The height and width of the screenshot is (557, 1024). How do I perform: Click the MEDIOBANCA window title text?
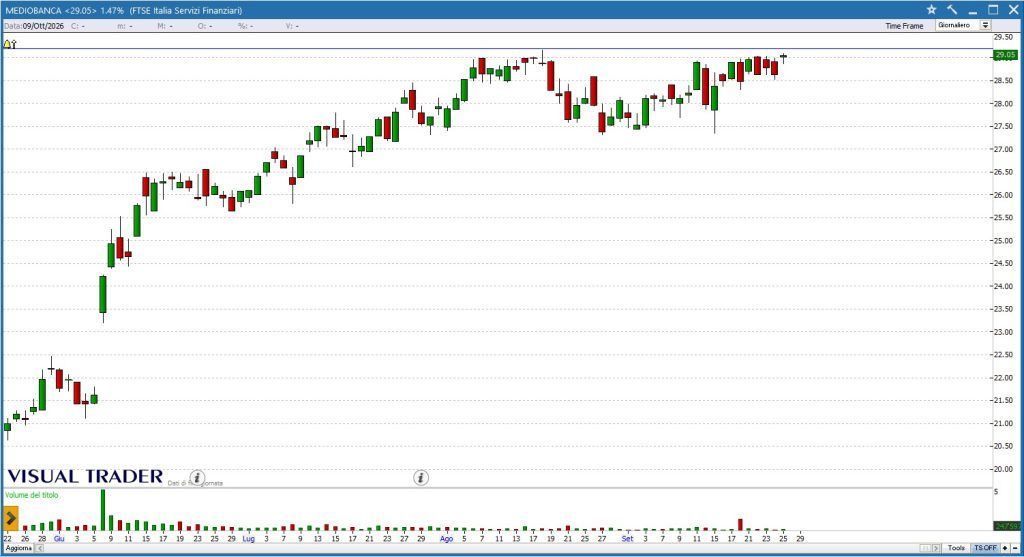pyautogui.click(x=123, y=10)
